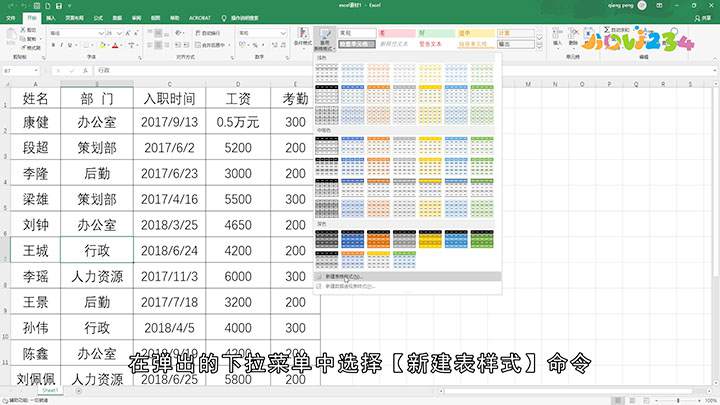Toggle Underline formatting button
Screen dimensions: 720x405
pyautogui.click(x=70, y=45)
